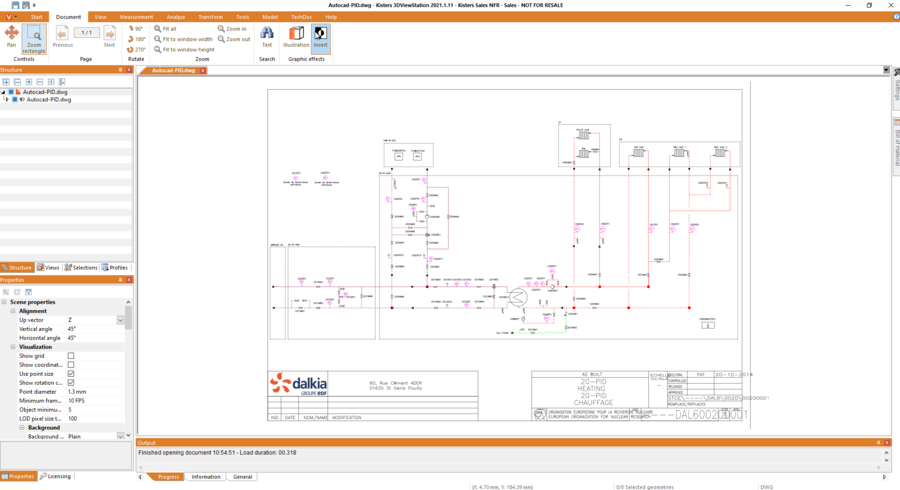This screenshot has height=490, width=900.
Task: Enable the Show coordinate checkbox
Action: pyautogui.click(x=71, y=365)
